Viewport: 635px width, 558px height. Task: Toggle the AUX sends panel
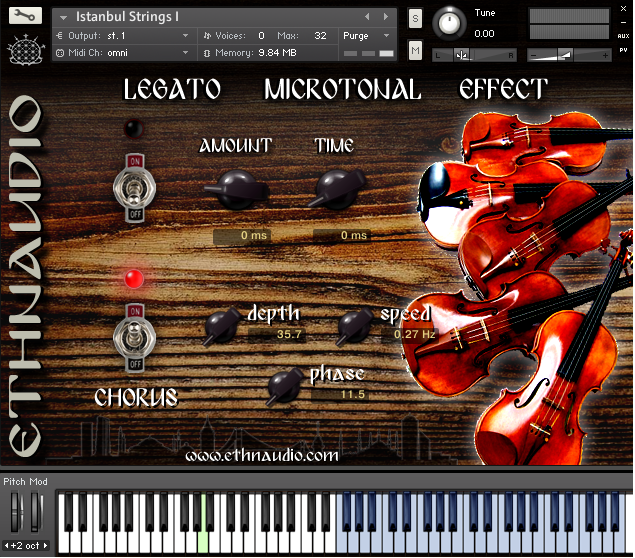coord(623,36)
